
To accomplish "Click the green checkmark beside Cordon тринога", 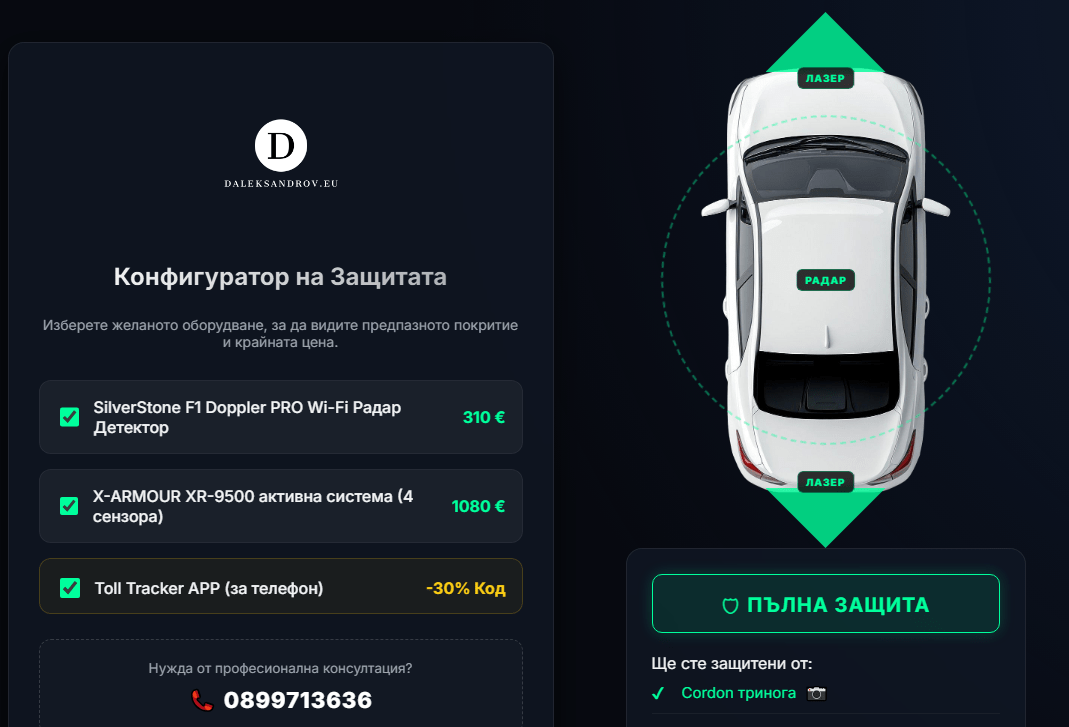I will [658, 694].
